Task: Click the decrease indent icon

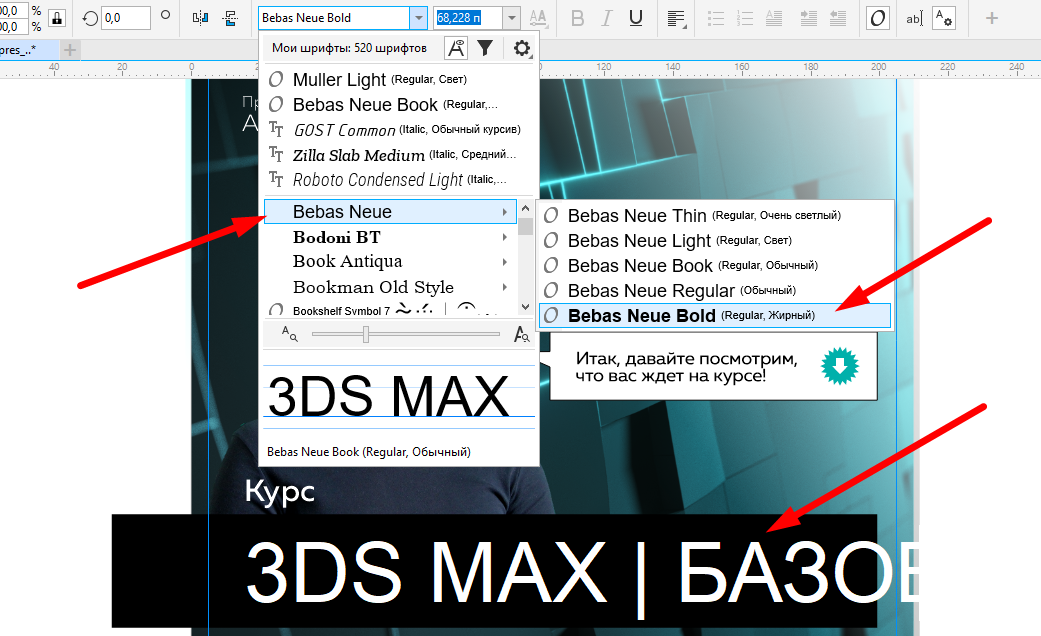Action: click(838, 18)
